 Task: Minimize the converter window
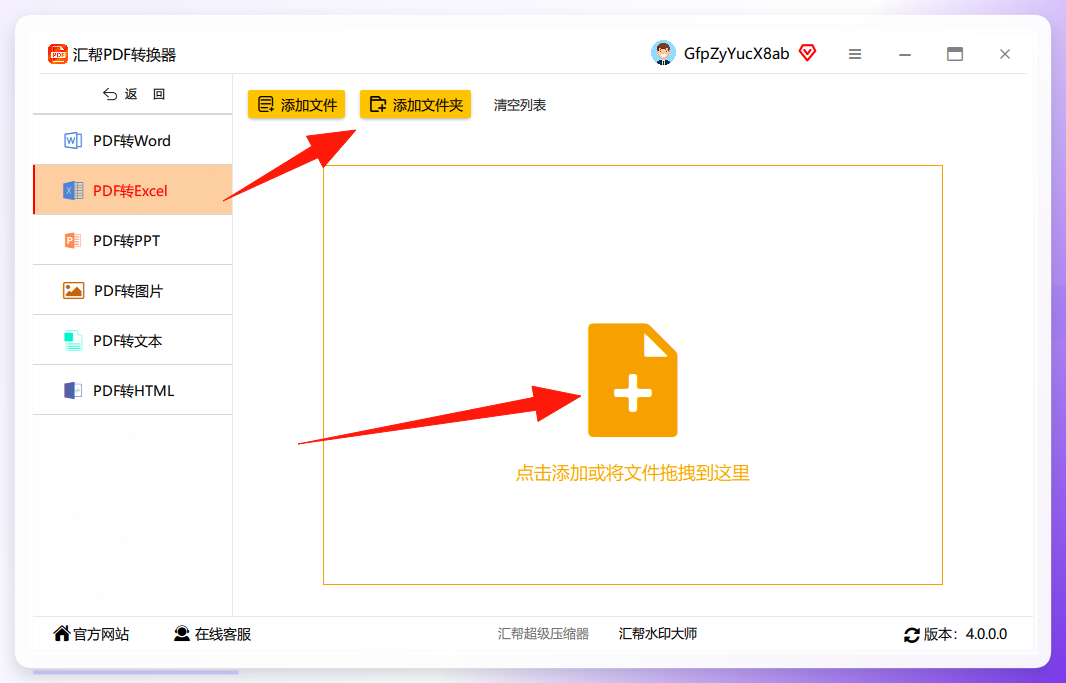pos(905,54)
